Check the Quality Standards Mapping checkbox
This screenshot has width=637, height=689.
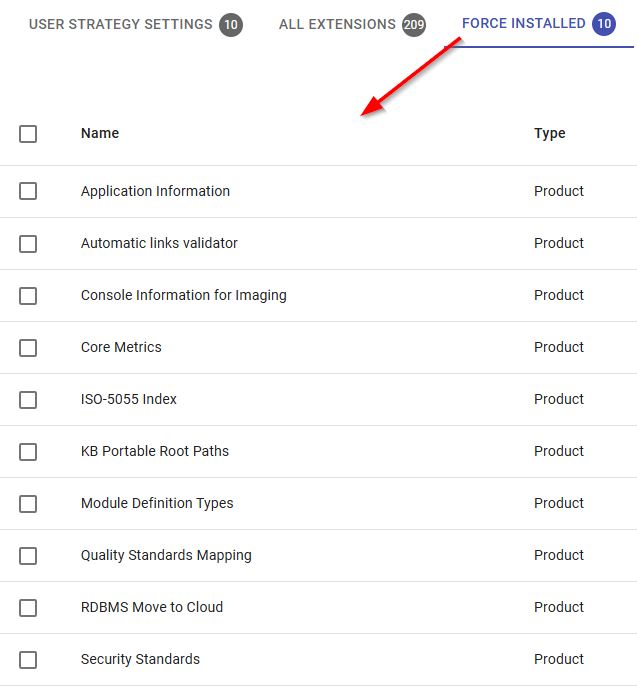pos(28,555)
